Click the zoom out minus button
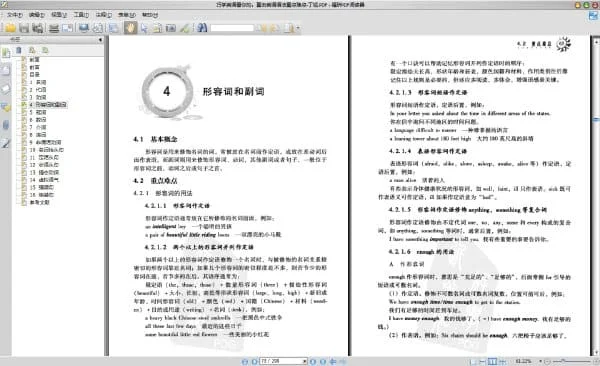This screenshot has height=366, width=600. tap(548, 361)
